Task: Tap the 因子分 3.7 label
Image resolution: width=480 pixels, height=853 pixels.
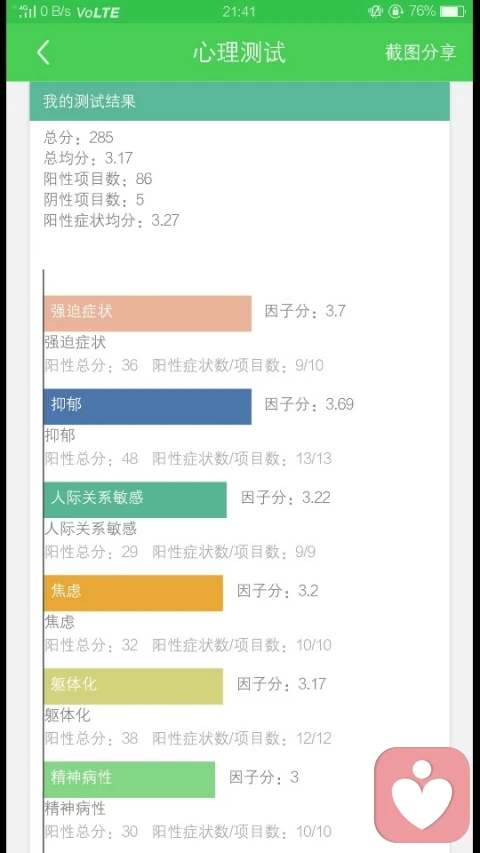Action: [305, 311]
